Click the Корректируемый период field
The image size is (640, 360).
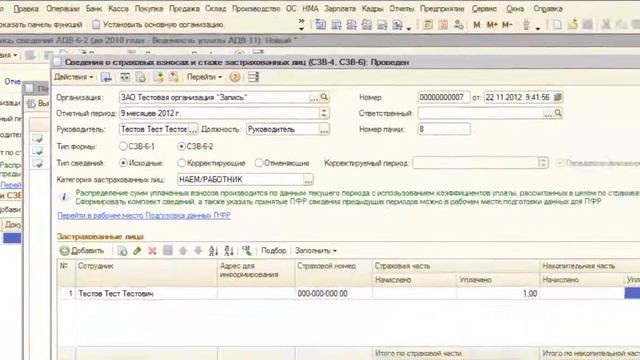[x=480, y=163]
